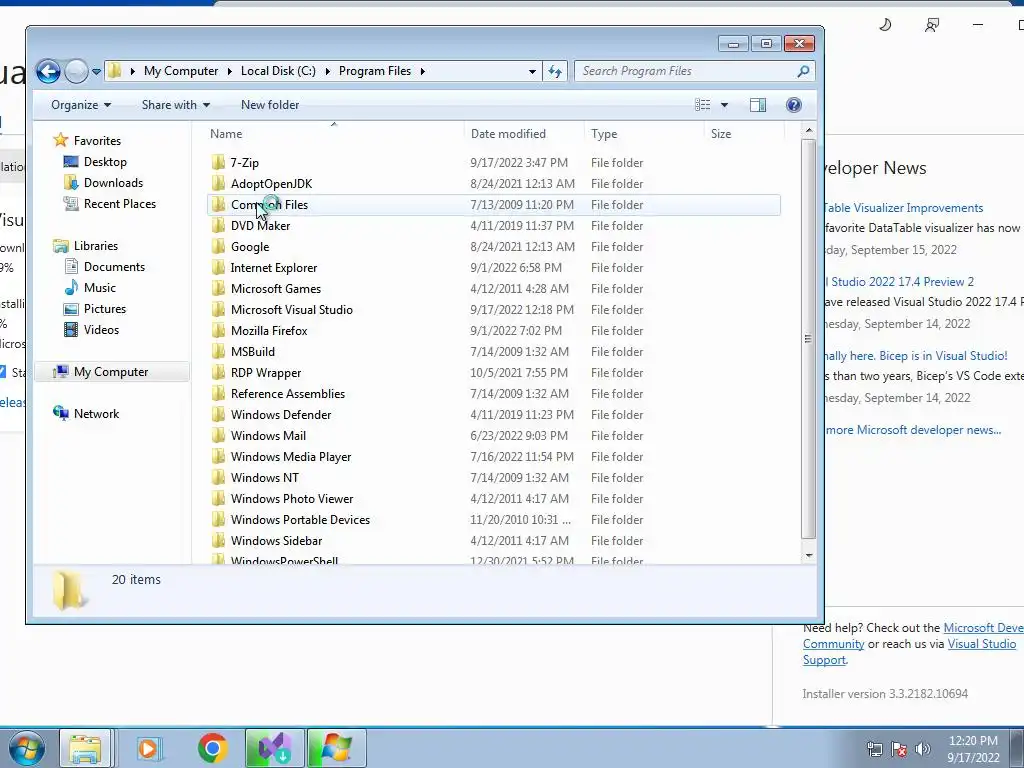Select the DVD Maker folder icon

coord(219,225)
